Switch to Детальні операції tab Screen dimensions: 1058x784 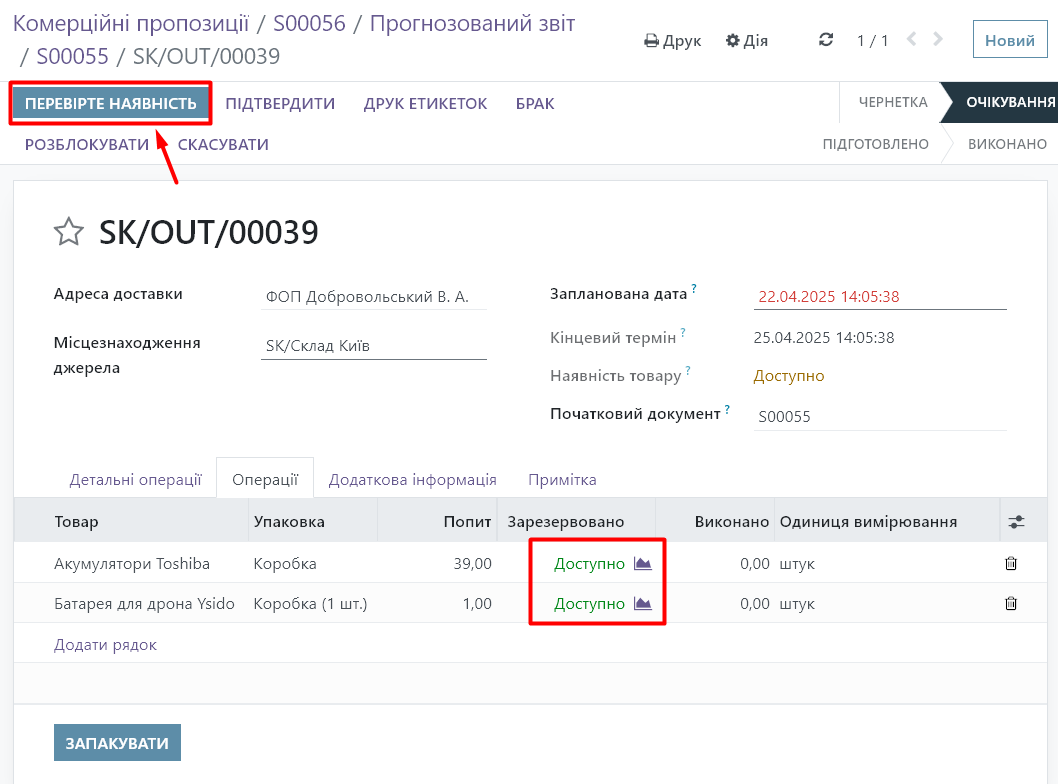pyautogui.click(x=135, y=479)
